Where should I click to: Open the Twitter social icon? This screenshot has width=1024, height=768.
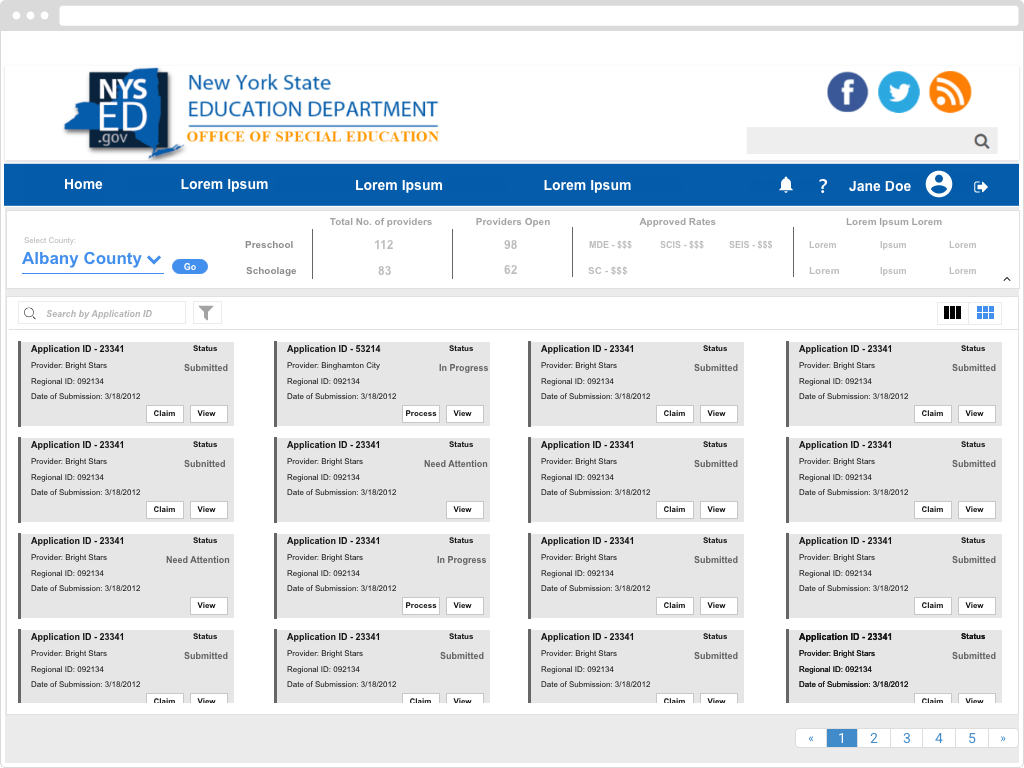898,92
